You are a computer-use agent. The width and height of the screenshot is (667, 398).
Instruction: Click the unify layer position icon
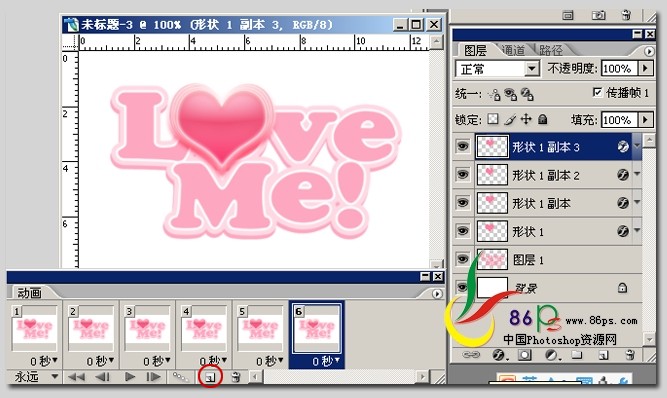point(494,94)
